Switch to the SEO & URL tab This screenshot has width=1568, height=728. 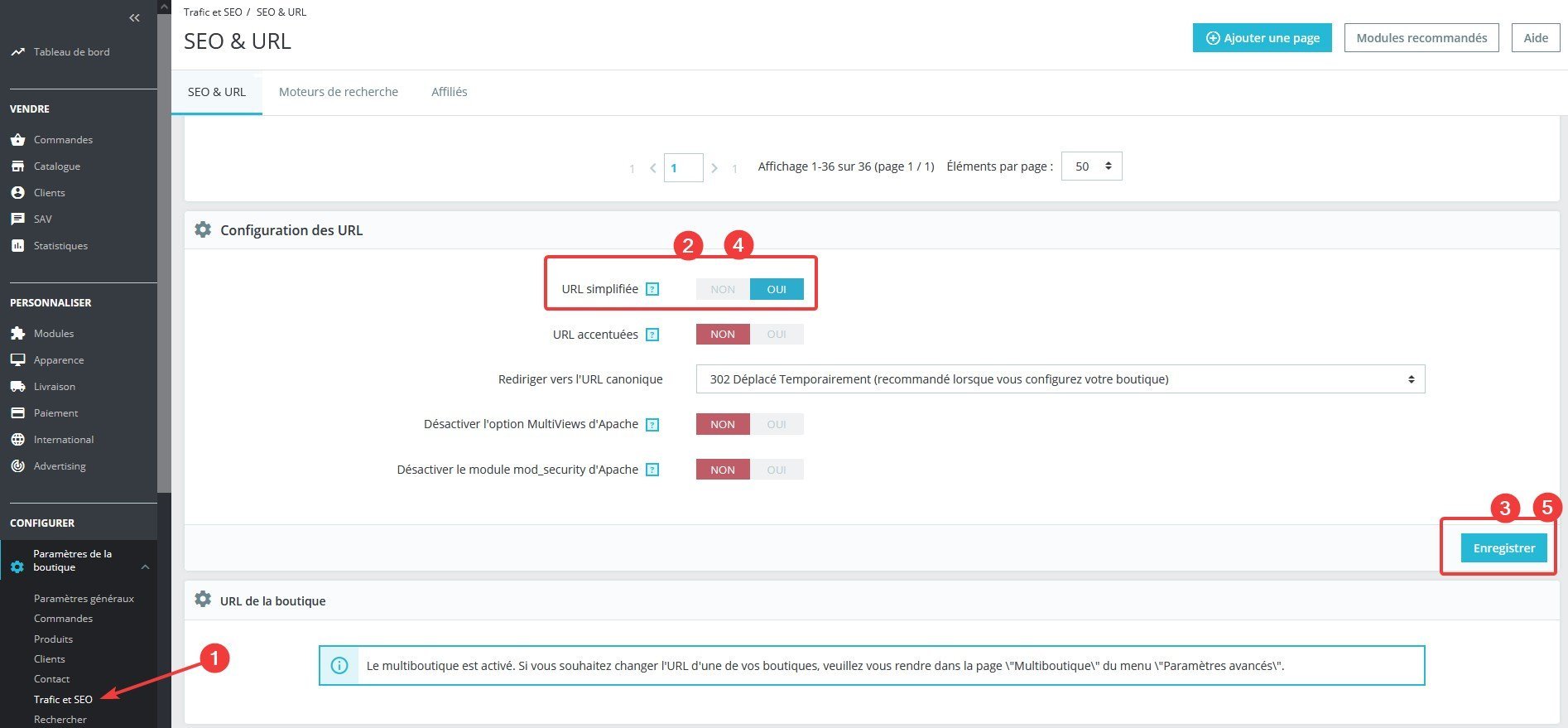[x=217, y=92]
